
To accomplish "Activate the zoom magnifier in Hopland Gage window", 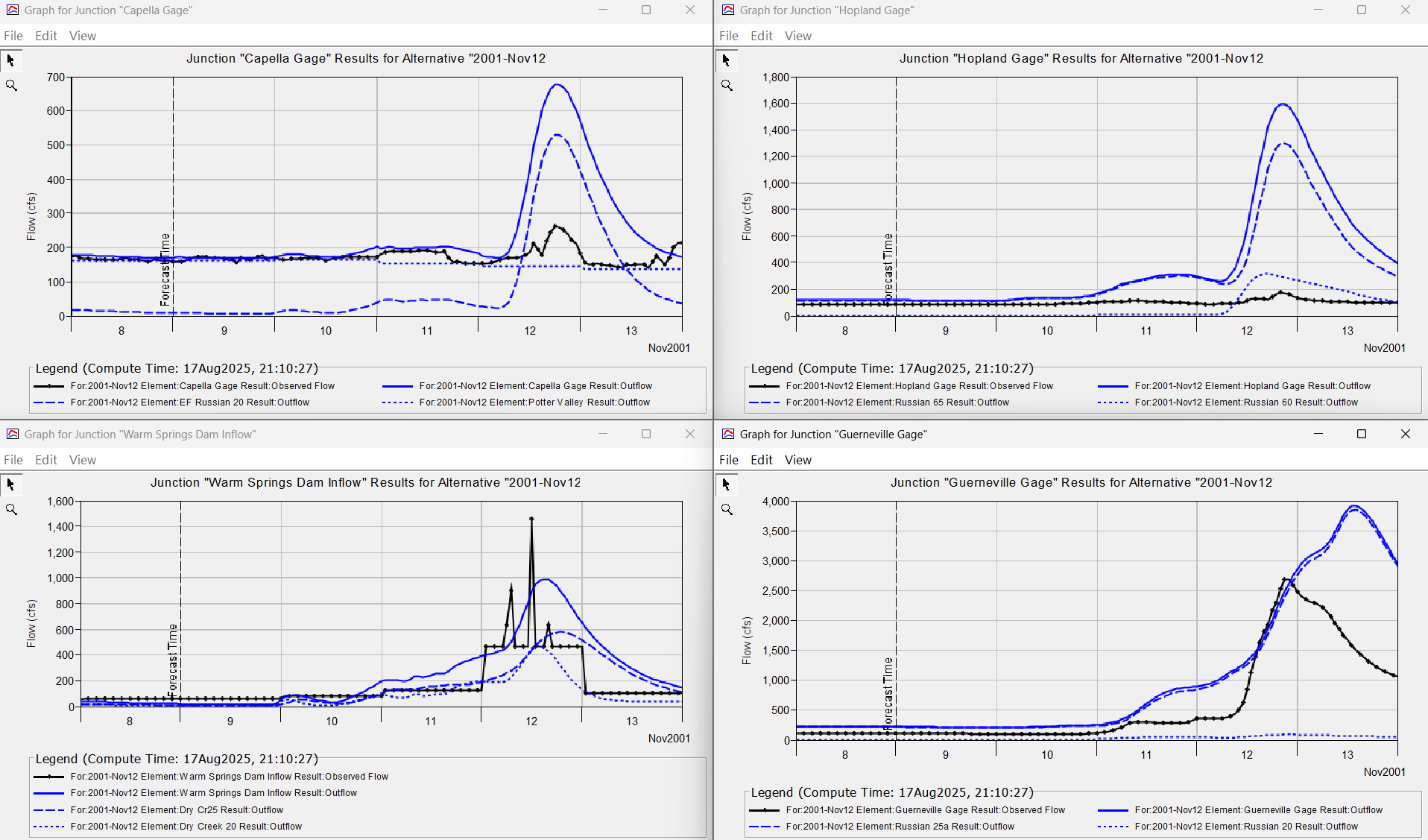I will pos(727,85).
